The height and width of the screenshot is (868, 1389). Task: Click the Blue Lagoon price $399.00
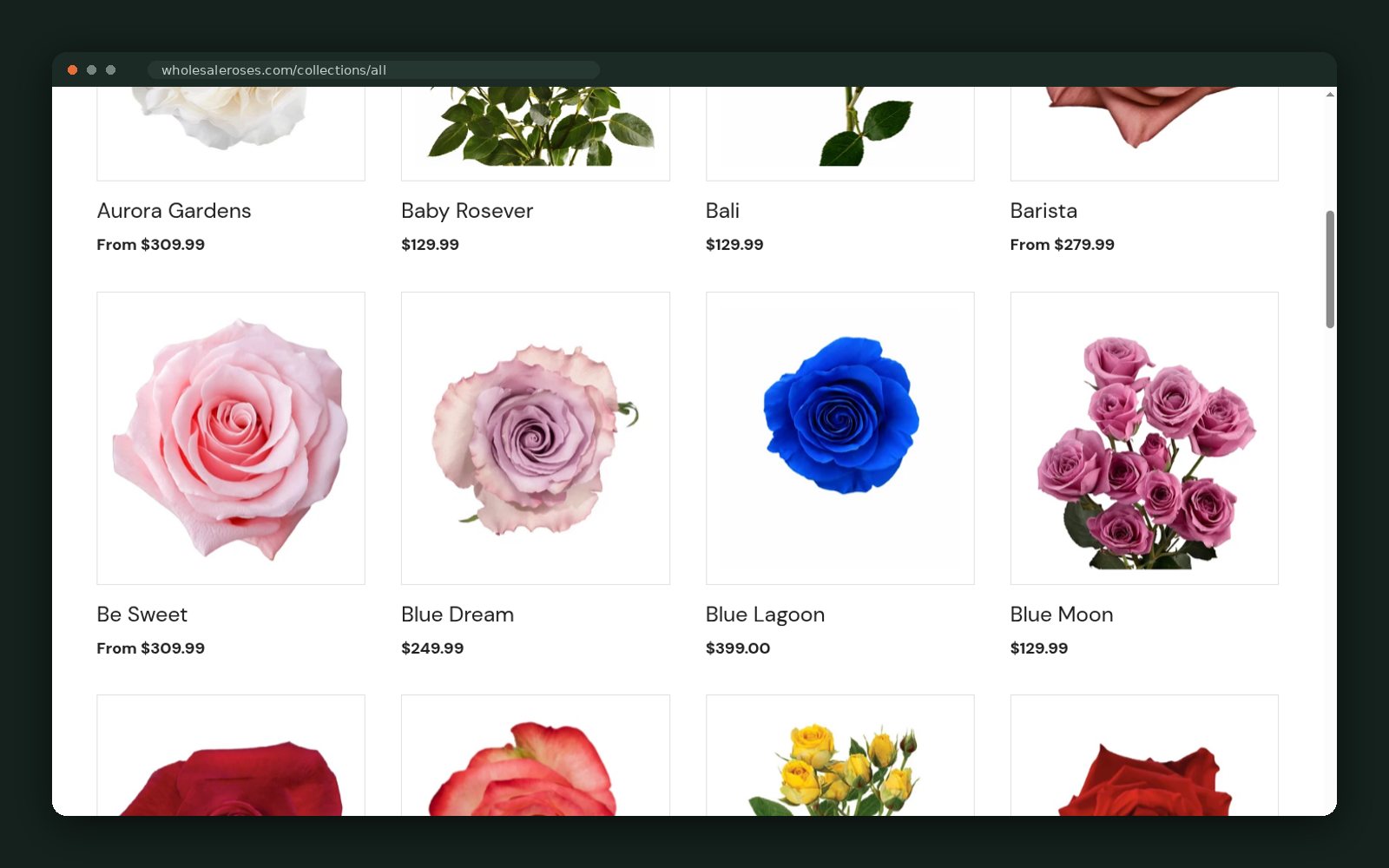(738, 648)
